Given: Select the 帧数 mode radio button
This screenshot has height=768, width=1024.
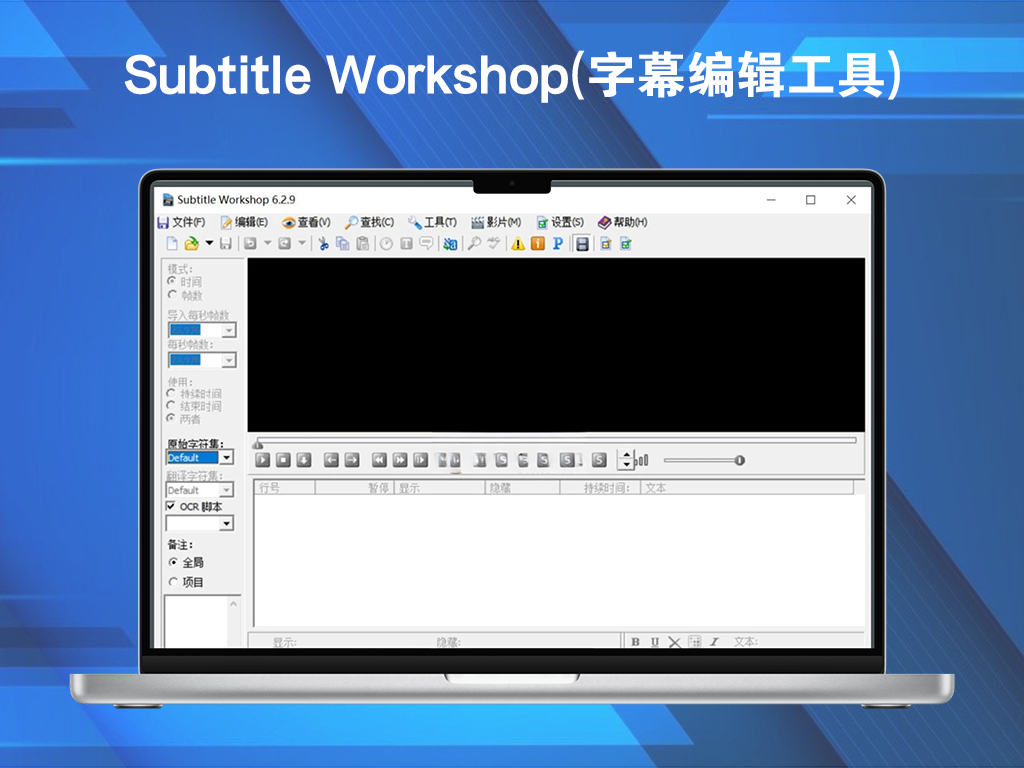Looking at the screenshot, I should click(172, 295).
